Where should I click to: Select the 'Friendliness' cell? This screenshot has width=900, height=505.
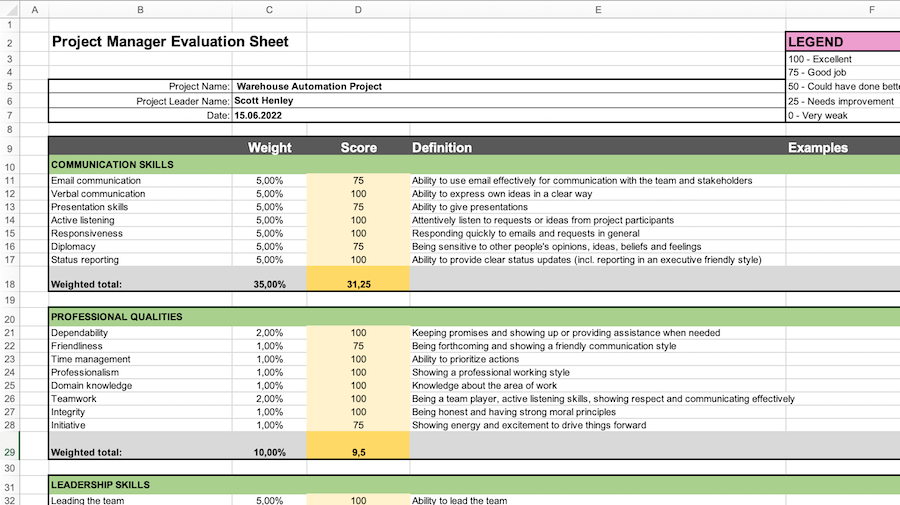point(141,346)
